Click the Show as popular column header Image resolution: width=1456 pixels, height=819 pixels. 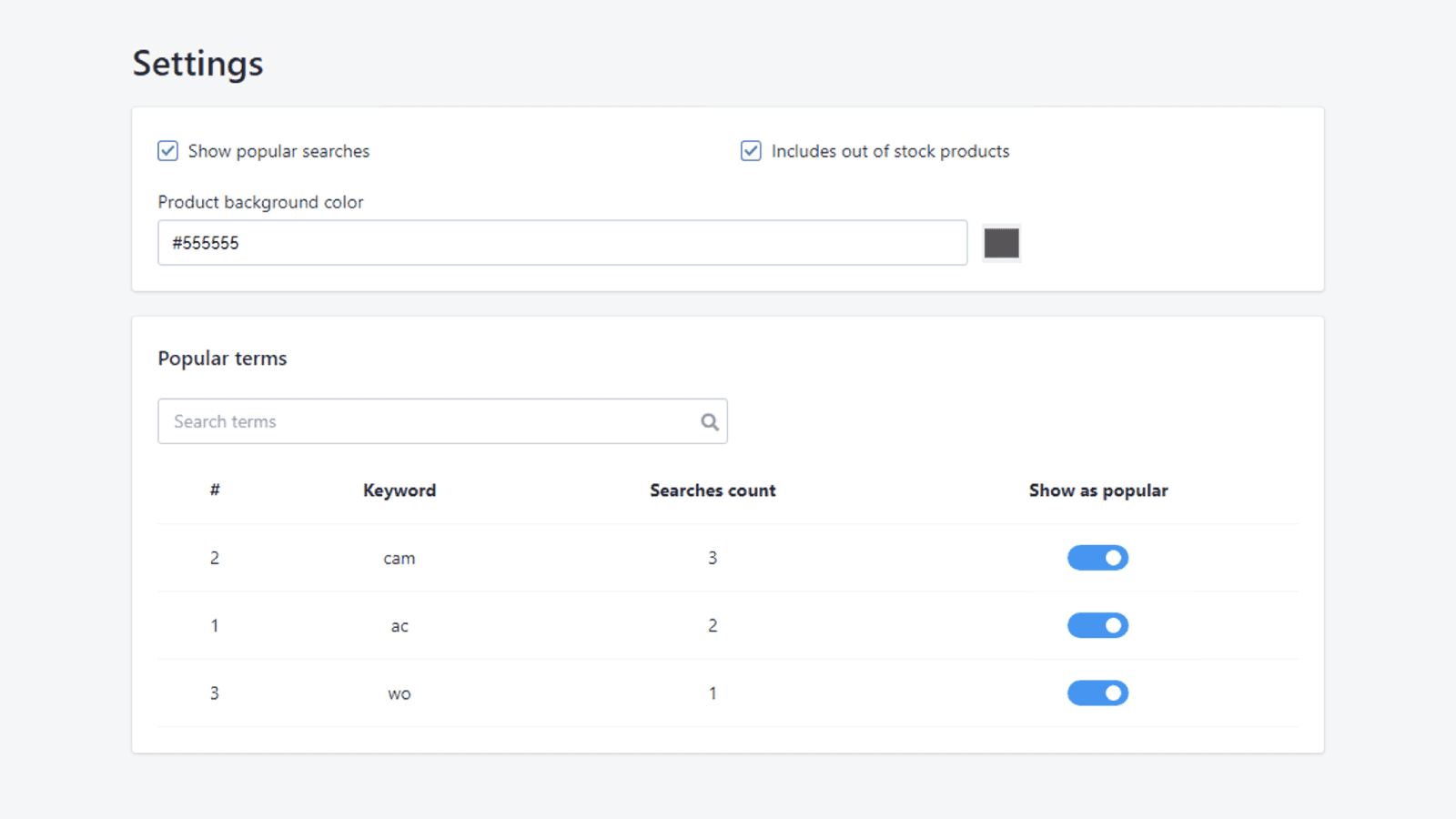[x=1097, y=490]
